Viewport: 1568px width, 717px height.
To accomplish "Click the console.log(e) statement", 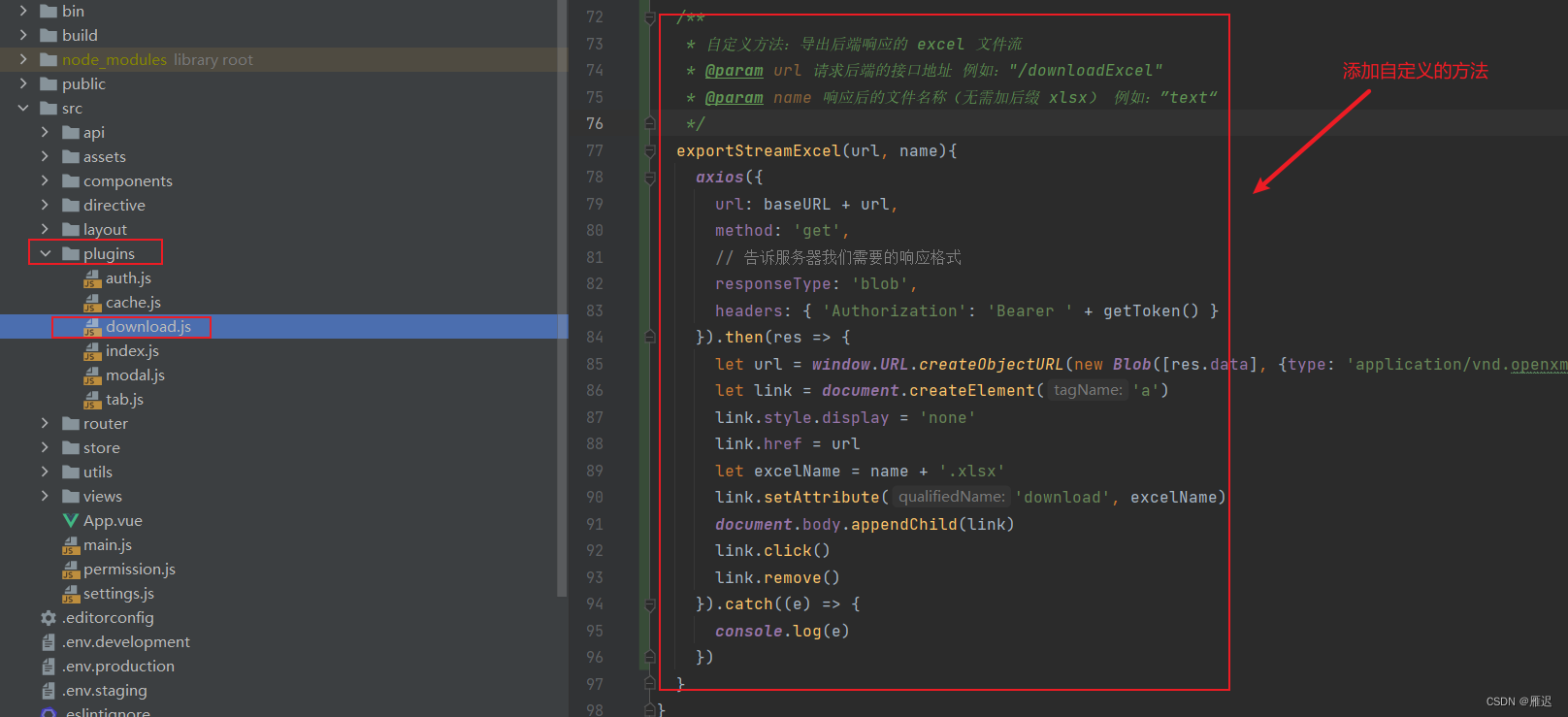I will 782,631.
